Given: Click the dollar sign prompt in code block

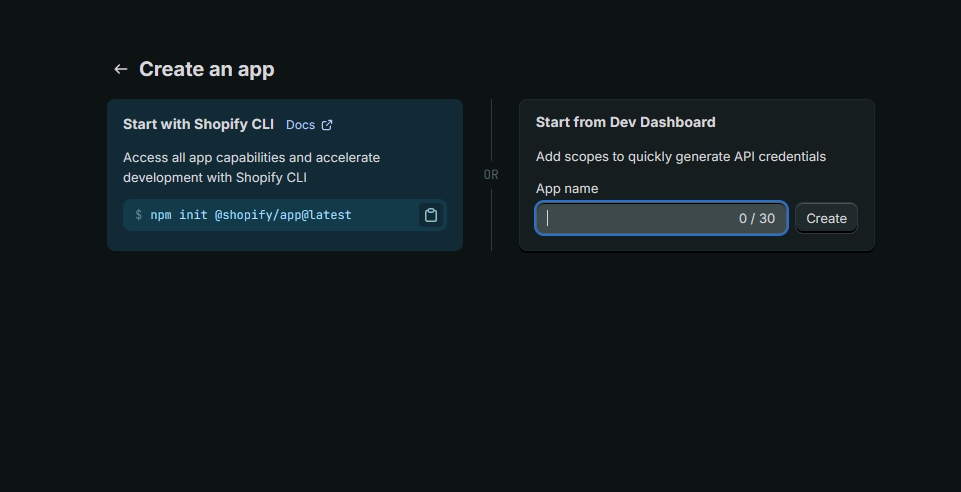Looking at the screenshot, I should (139, 215).
